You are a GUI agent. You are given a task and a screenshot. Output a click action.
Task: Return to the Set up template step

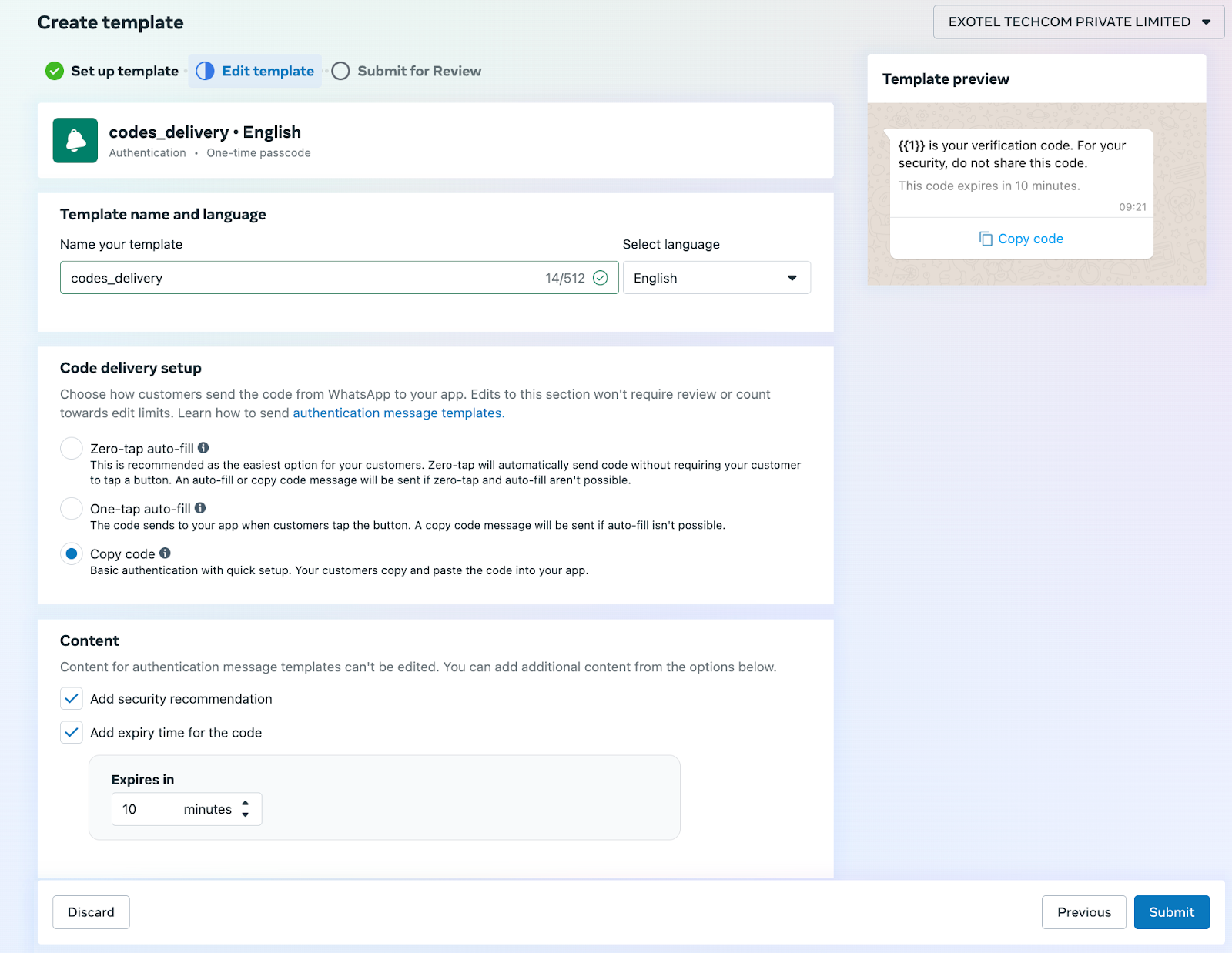(x=124, y=71)
